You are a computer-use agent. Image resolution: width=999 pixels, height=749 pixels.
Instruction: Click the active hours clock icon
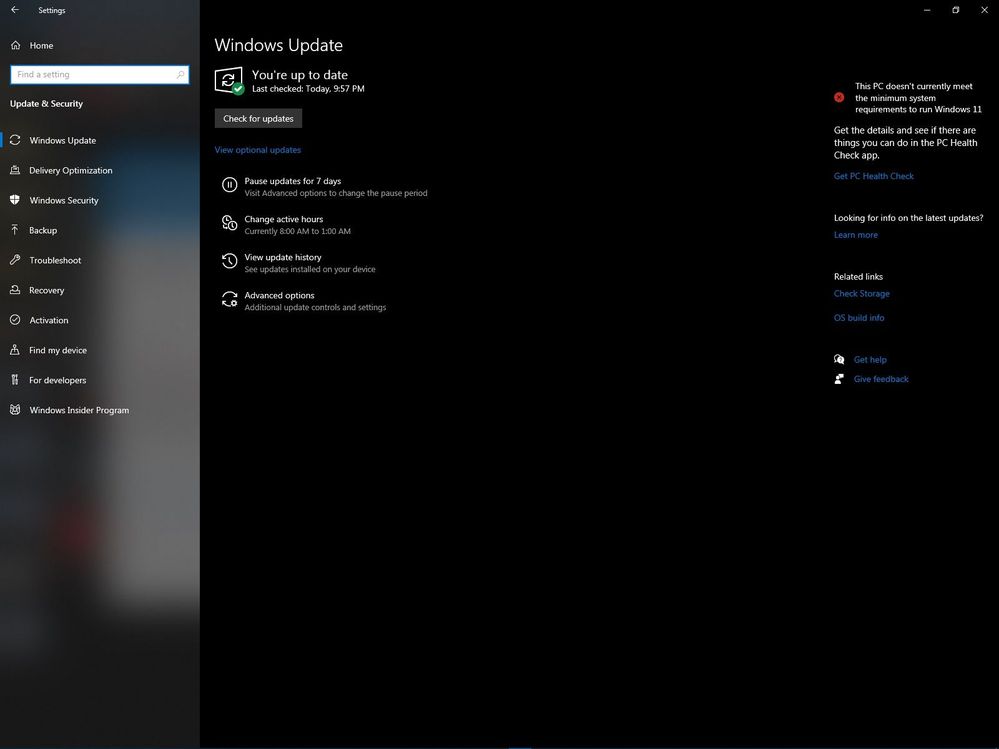pos(229,223)
